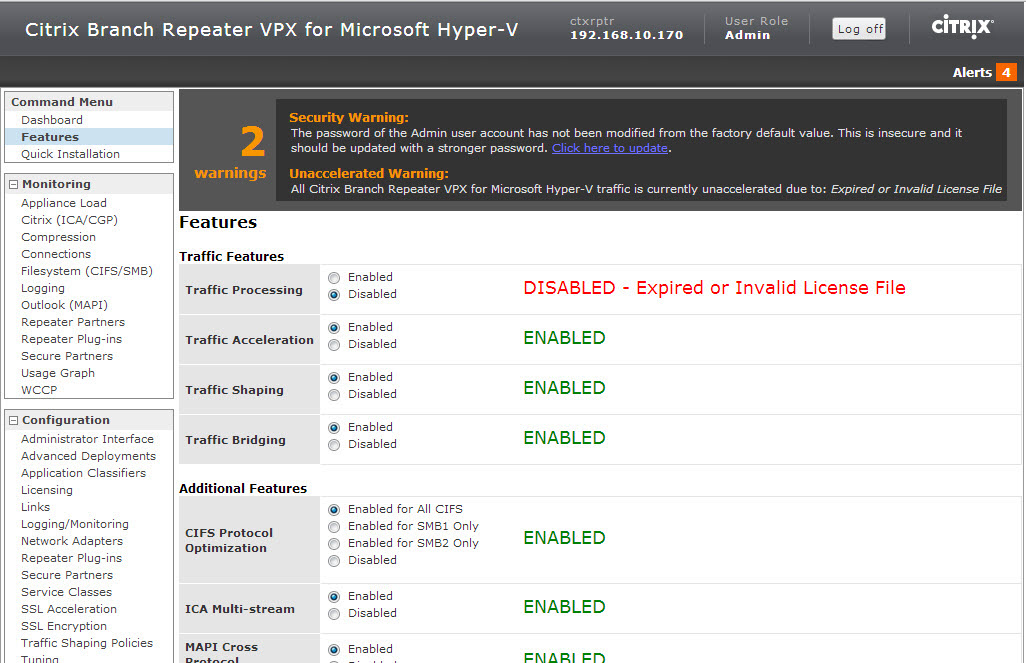
Task: Open SSL Encryption configuration
Action: tap(63, 626)
